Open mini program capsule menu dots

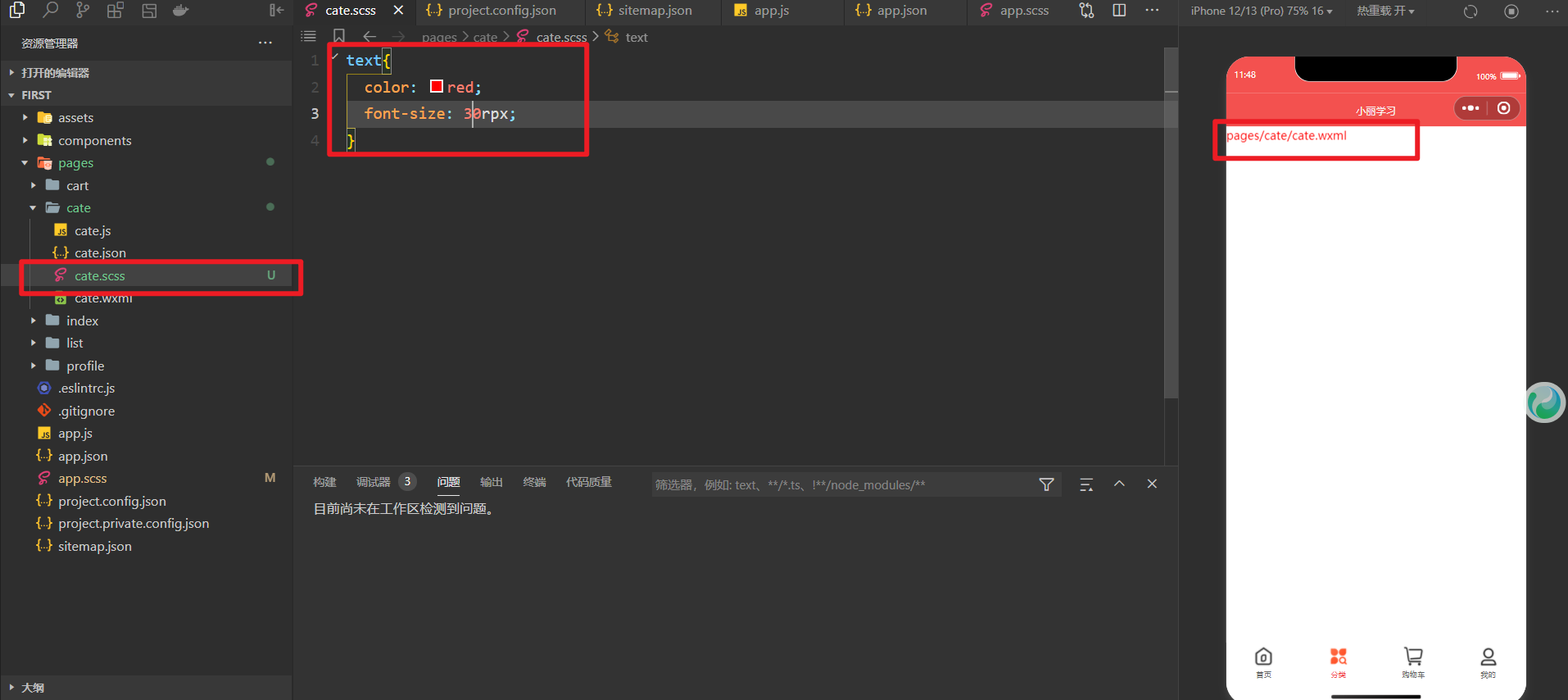(x=1471, y=108)
